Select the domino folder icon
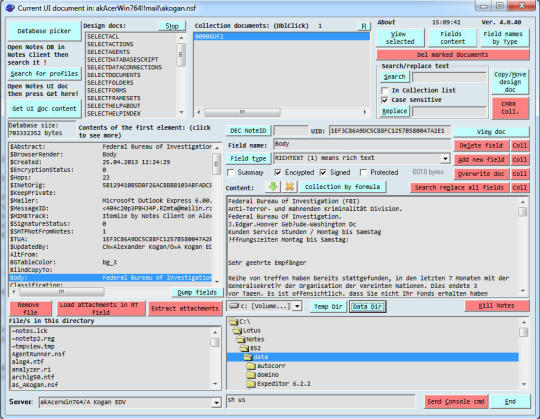 click(x=251, y=375)
